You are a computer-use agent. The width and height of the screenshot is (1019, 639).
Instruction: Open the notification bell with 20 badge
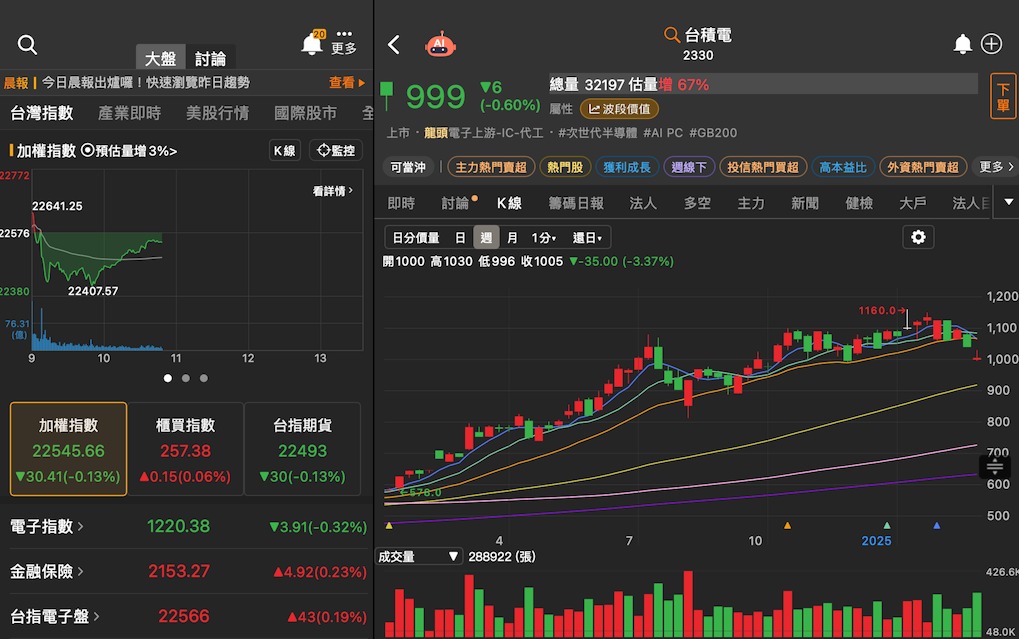pos(311,44)
